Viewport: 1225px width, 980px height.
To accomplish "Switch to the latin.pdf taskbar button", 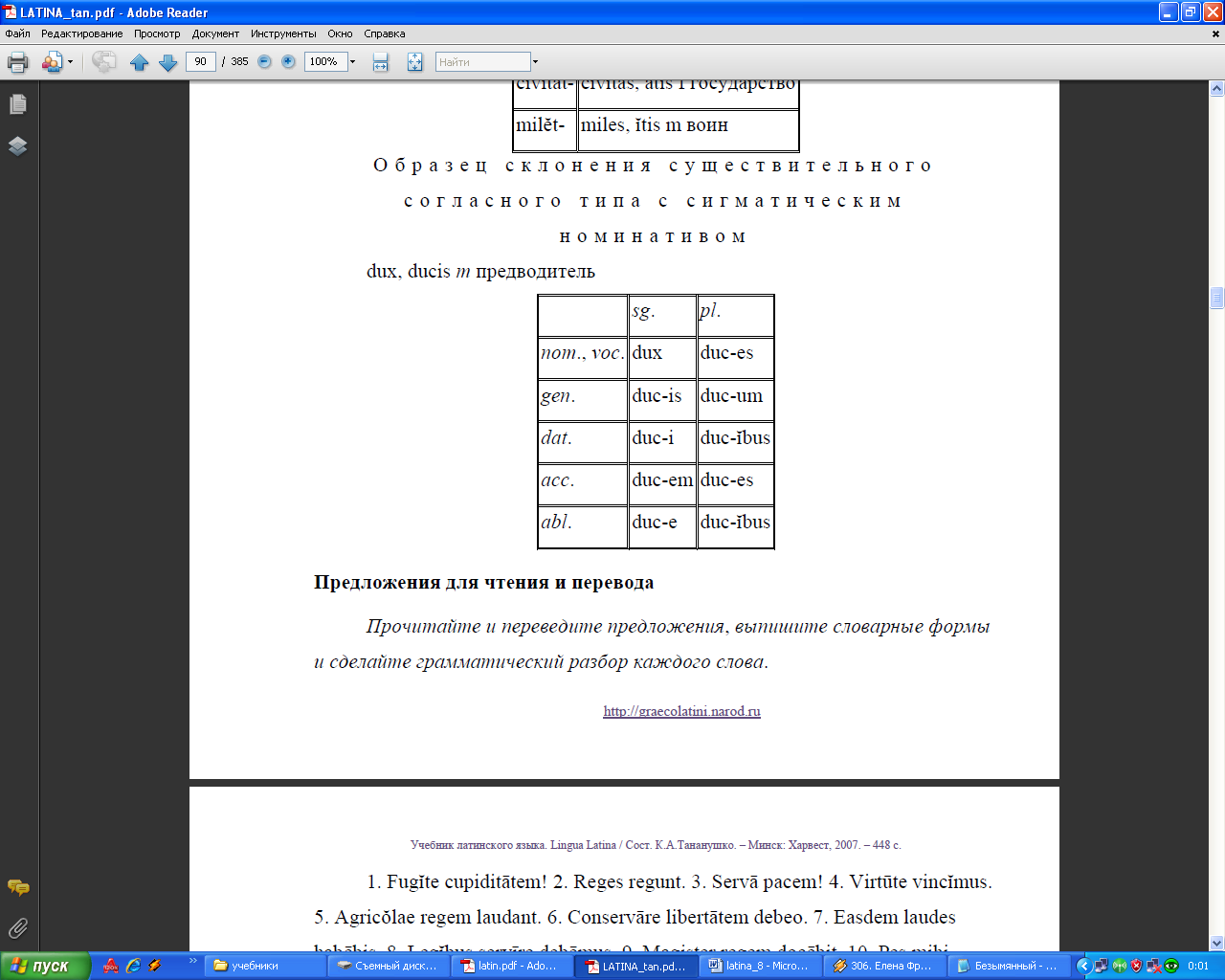I will pyautogui.click(x=512, y=966).
